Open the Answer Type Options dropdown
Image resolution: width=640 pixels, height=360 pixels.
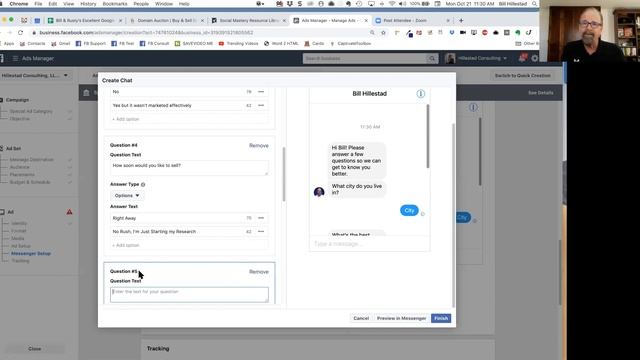pyautogui.click(x=127, y=196)
